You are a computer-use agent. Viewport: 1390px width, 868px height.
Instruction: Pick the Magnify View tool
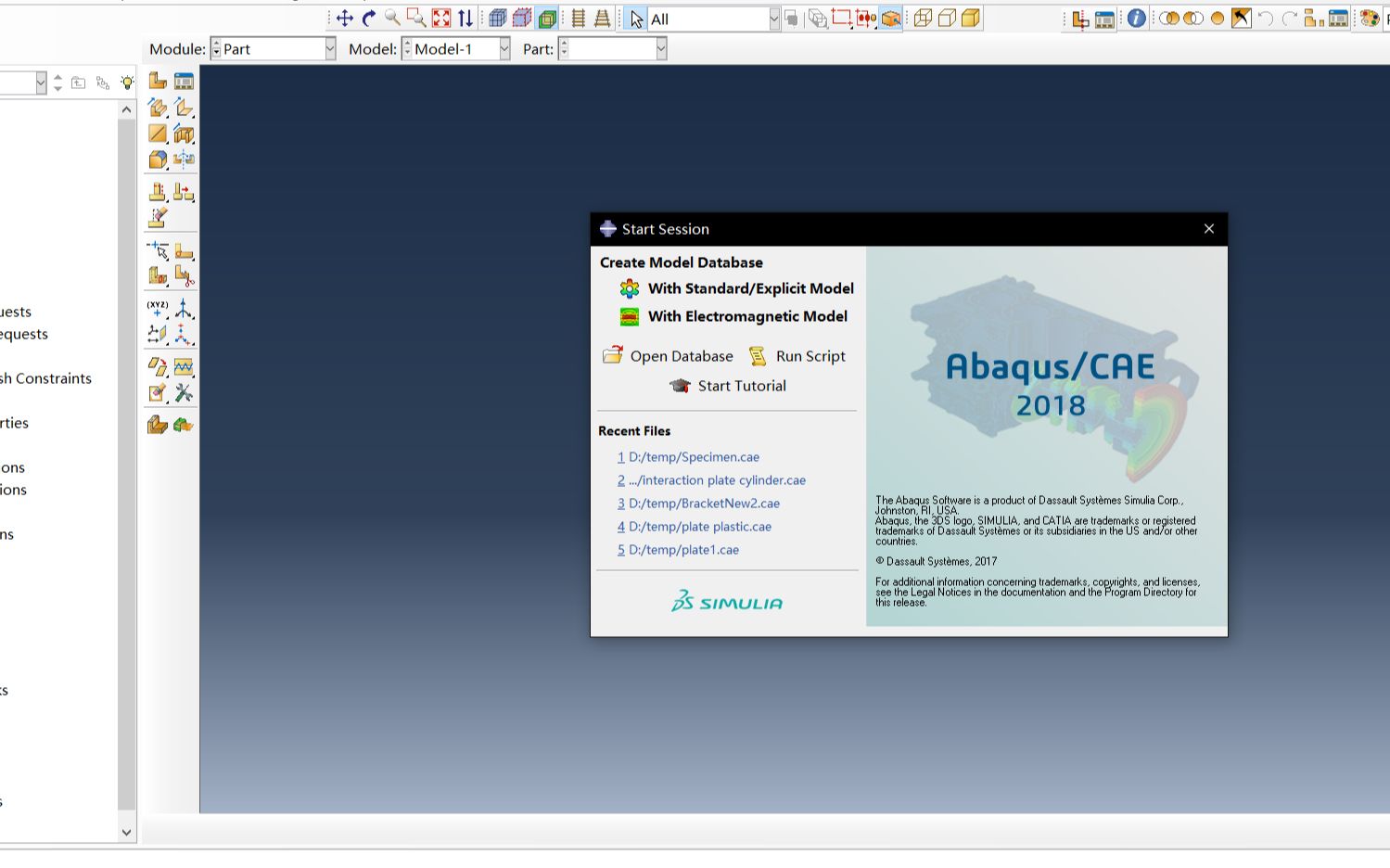point(392,19)
